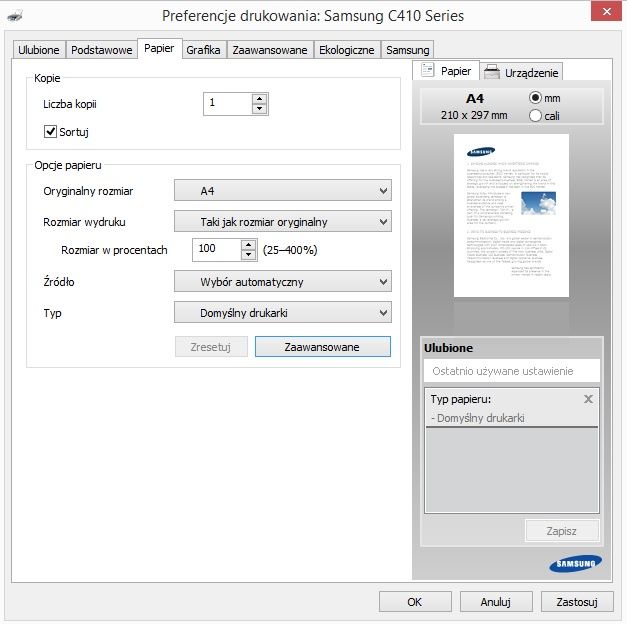The width and height of the screenshot is (627, 624).
Task: Increase Rozmiar w procentach value
Action: (x=249, y=244)
